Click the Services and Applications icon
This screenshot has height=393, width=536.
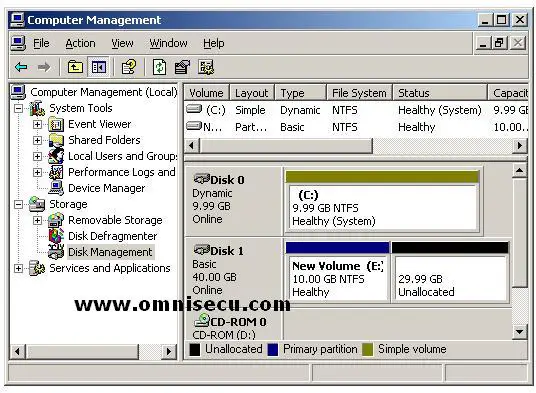pos(37,268)
